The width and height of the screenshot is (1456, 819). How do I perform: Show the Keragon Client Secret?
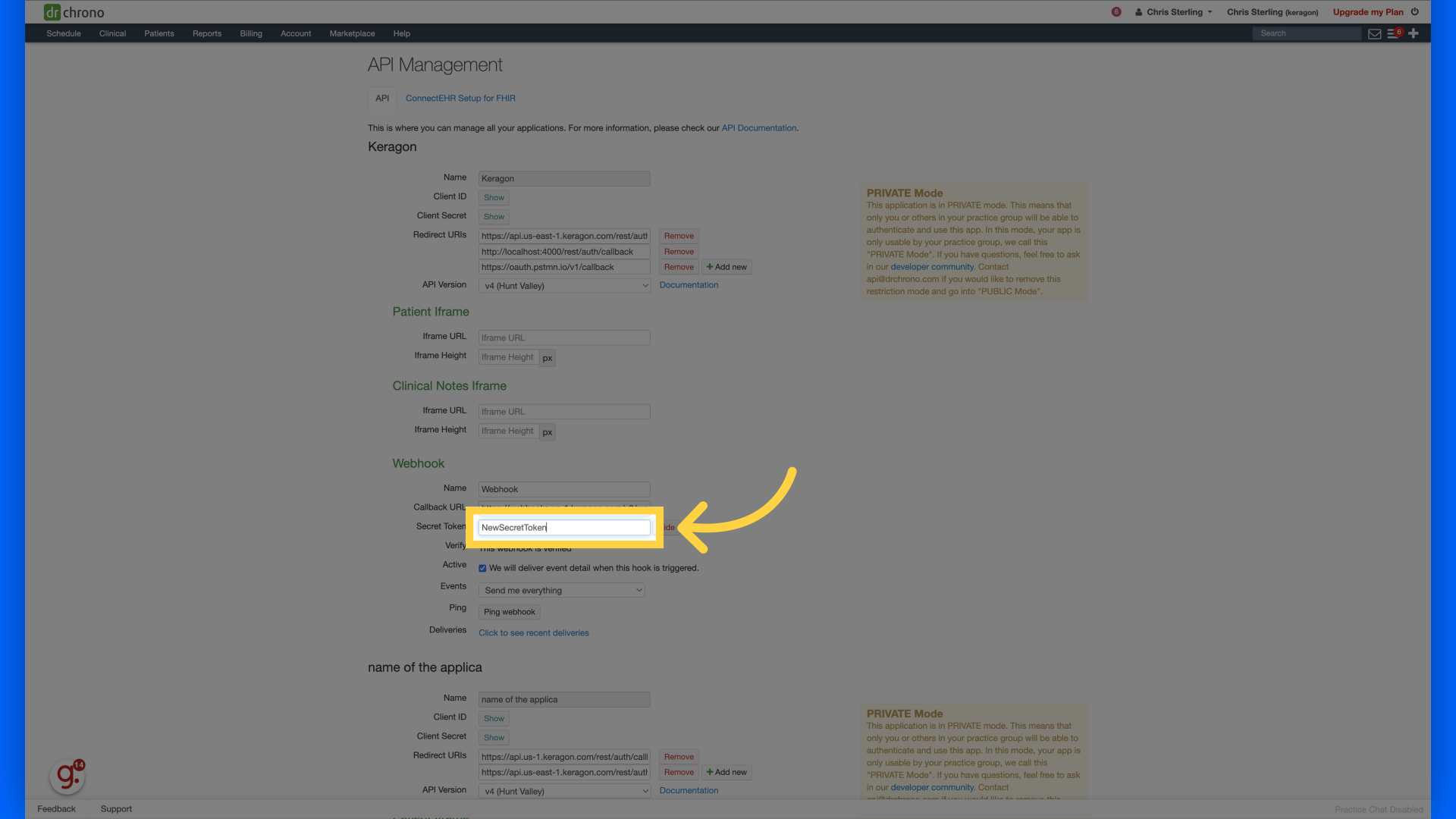[494, 216]
